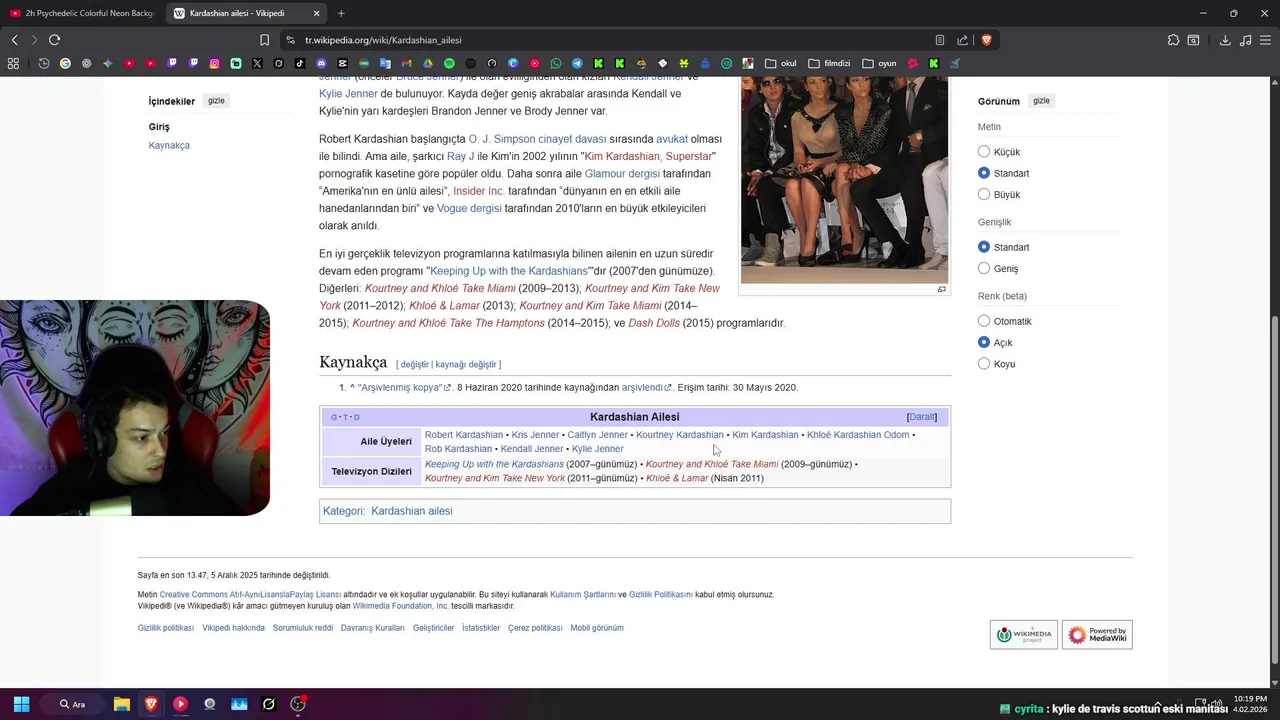Screen dimensions: 1280x720
Task: Select the Geniş width option
Action: [x=984, y=268]
